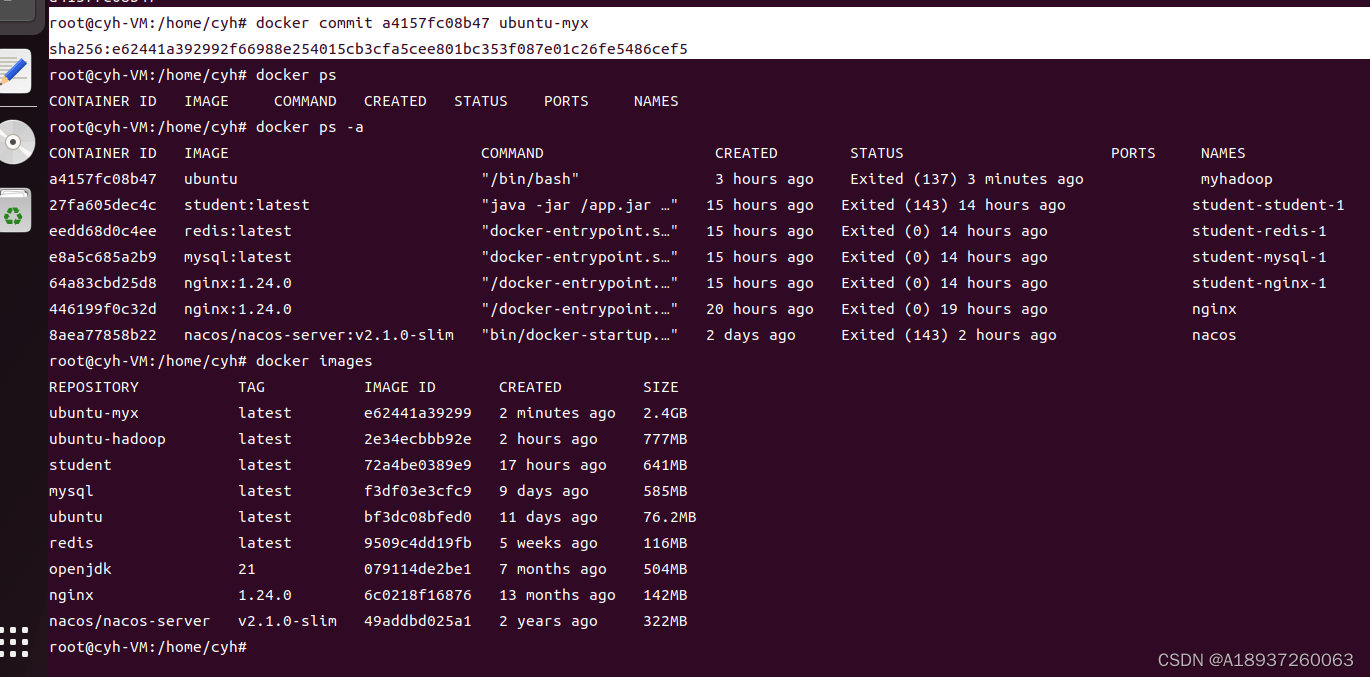Screen dimensions: 1370x677
Task: Click 'nacos/nacos-server:v2.1.0-slim' in ps table
Action: [319, 335]
